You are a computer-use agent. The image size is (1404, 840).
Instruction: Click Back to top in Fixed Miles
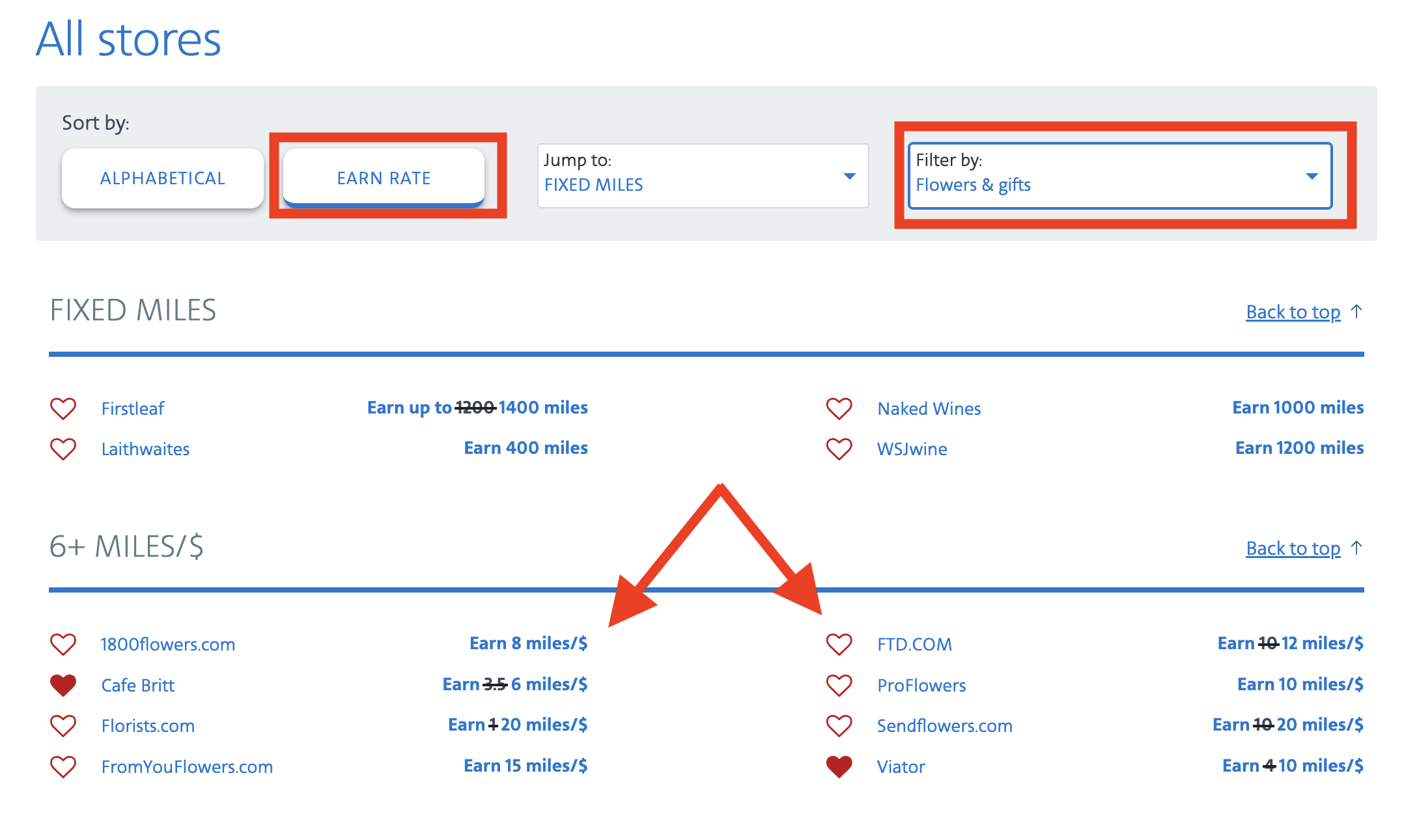pyautogui.click(x=1293, y=312)
